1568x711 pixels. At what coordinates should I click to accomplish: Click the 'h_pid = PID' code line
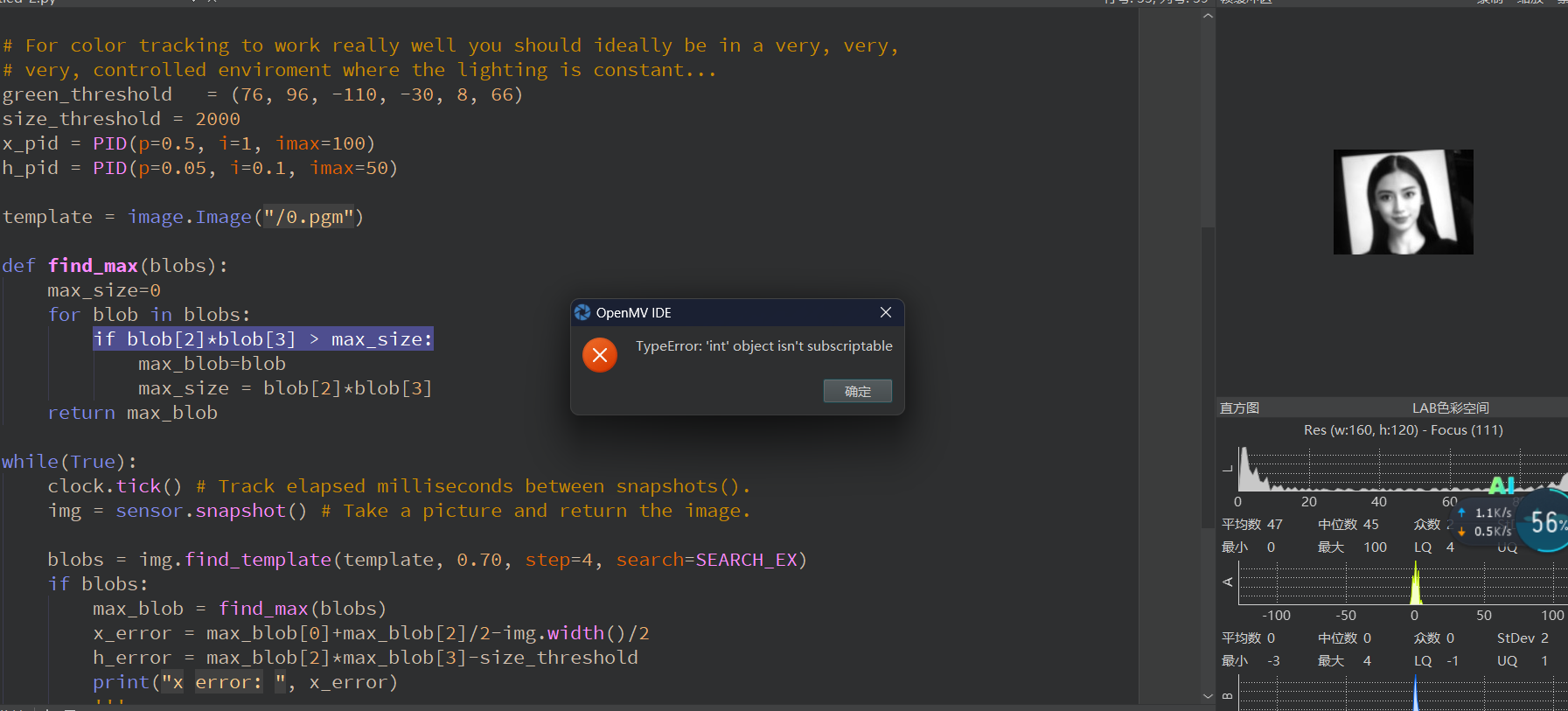click(x=199, y=168)
